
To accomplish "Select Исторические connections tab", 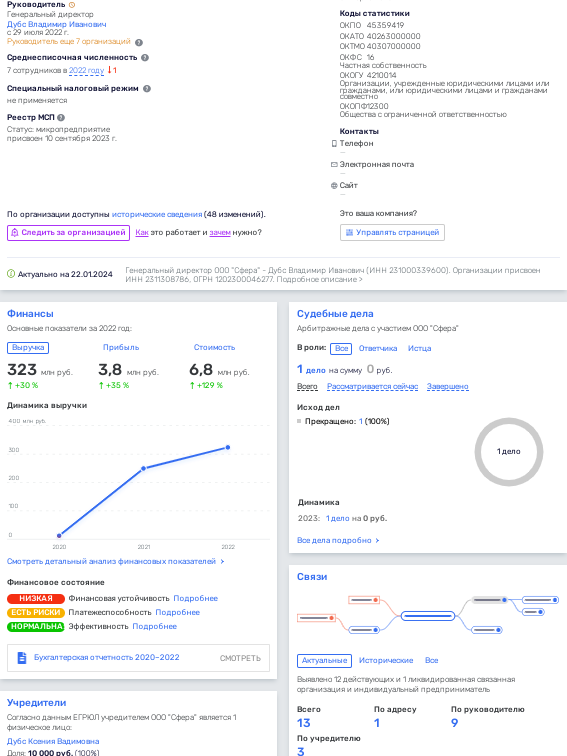I will click(386, 661).
